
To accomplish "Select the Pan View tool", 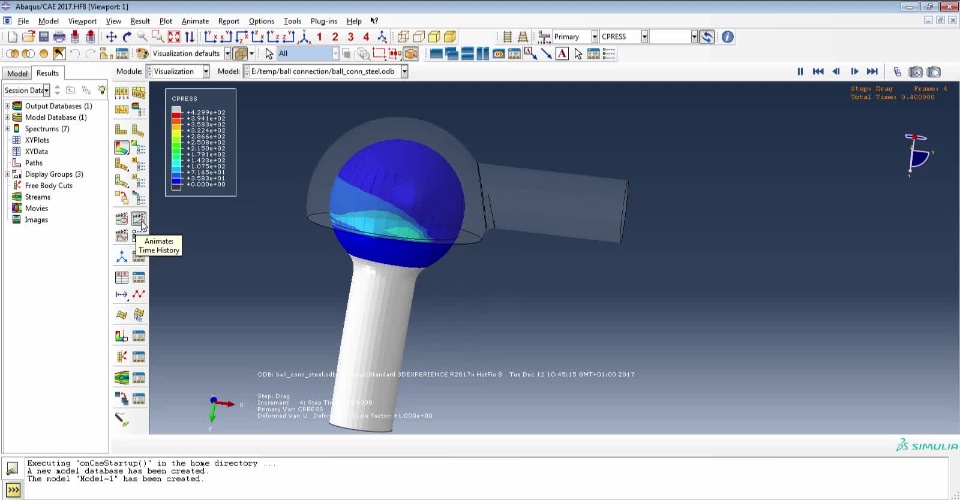I will pyautogui.click(x=111, y=37).
